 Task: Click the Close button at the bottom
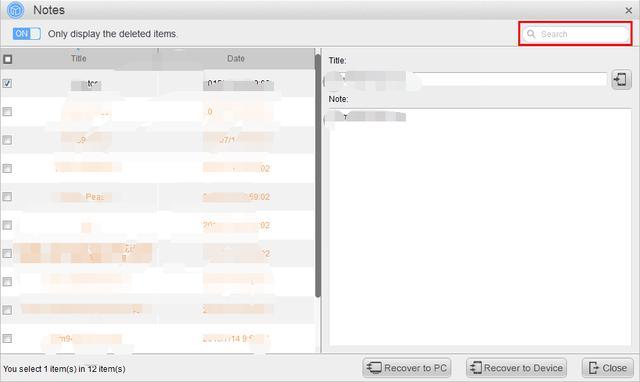click(608, 368)
